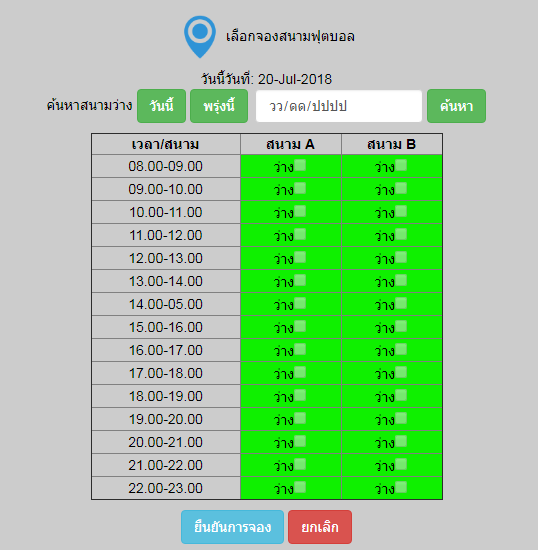Image resolution: width=538 pixels, height=550 pixels.
Task: Tick สนาม A checkbox for 16.00-17.00
Action: click(300, 349)
